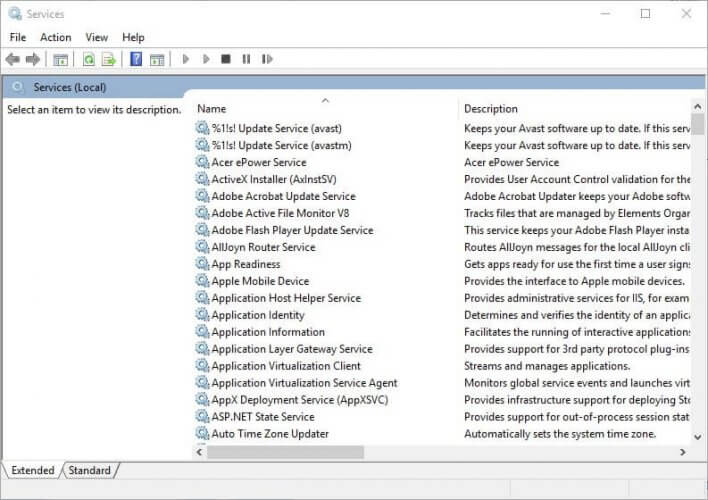Switch to the Standard tab
Screen dimensions: 708x500
pyautogui.click(x=89, y=470)
